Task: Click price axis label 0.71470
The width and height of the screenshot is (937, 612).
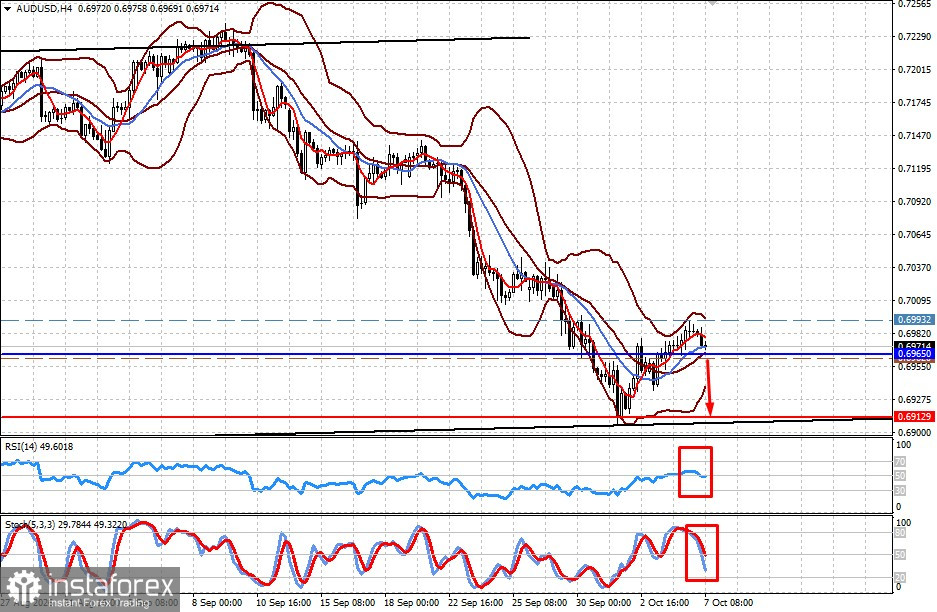Action: pos(914,136)
